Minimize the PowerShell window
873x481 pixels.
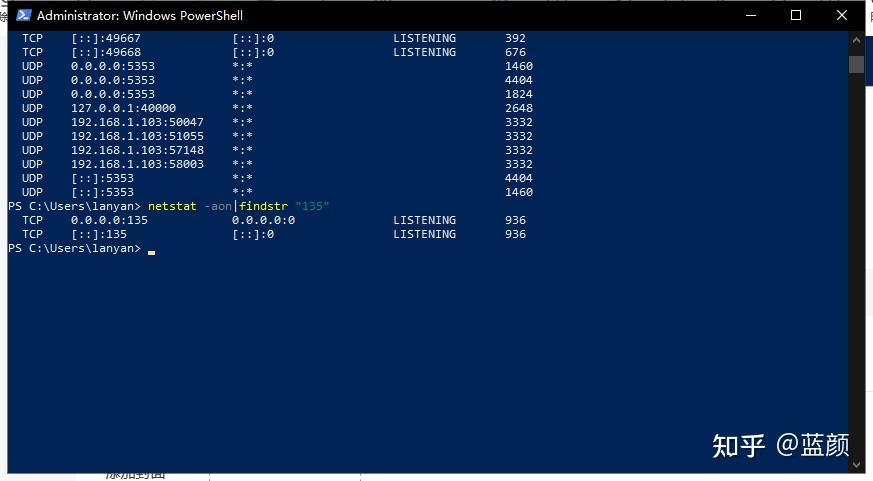(751, 15)
